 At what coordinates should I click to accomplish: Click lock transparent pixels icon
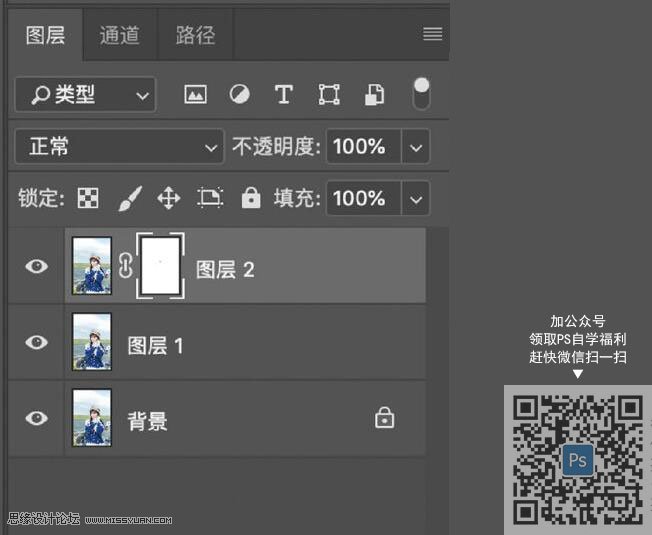click(x=88, y=198)
